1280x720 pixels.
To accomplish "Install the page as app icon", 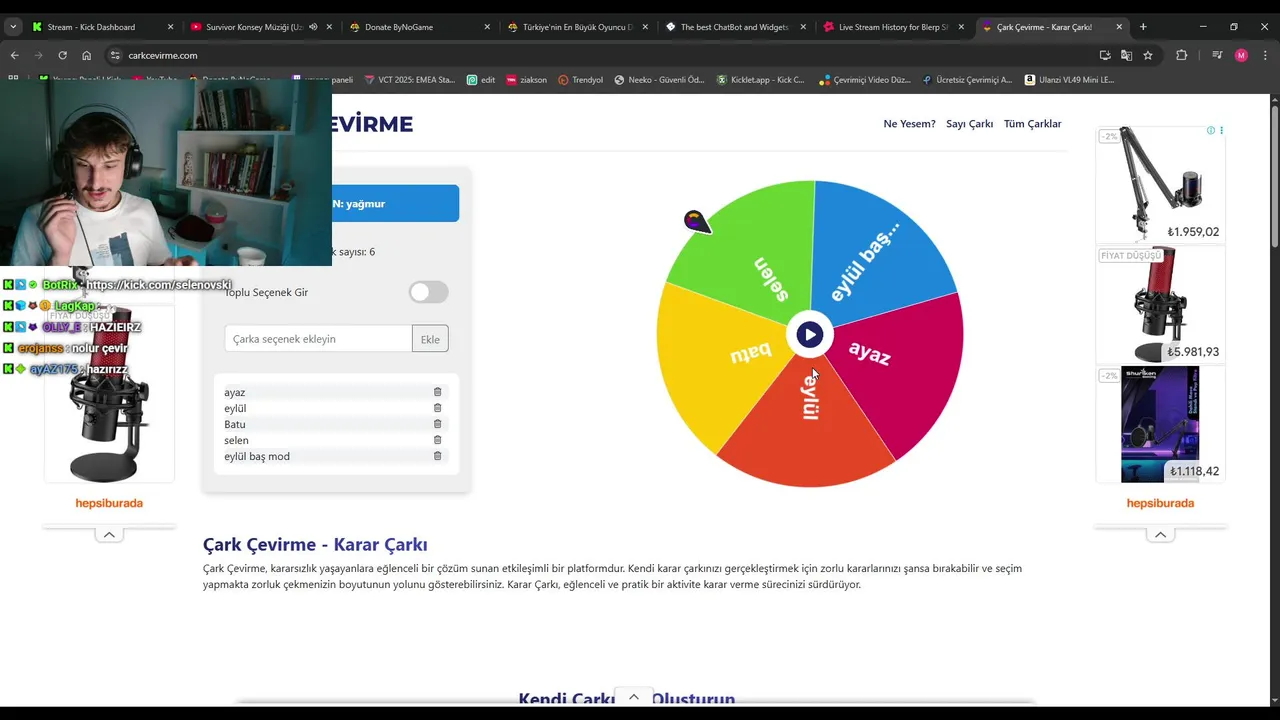I will (1104, 55).
